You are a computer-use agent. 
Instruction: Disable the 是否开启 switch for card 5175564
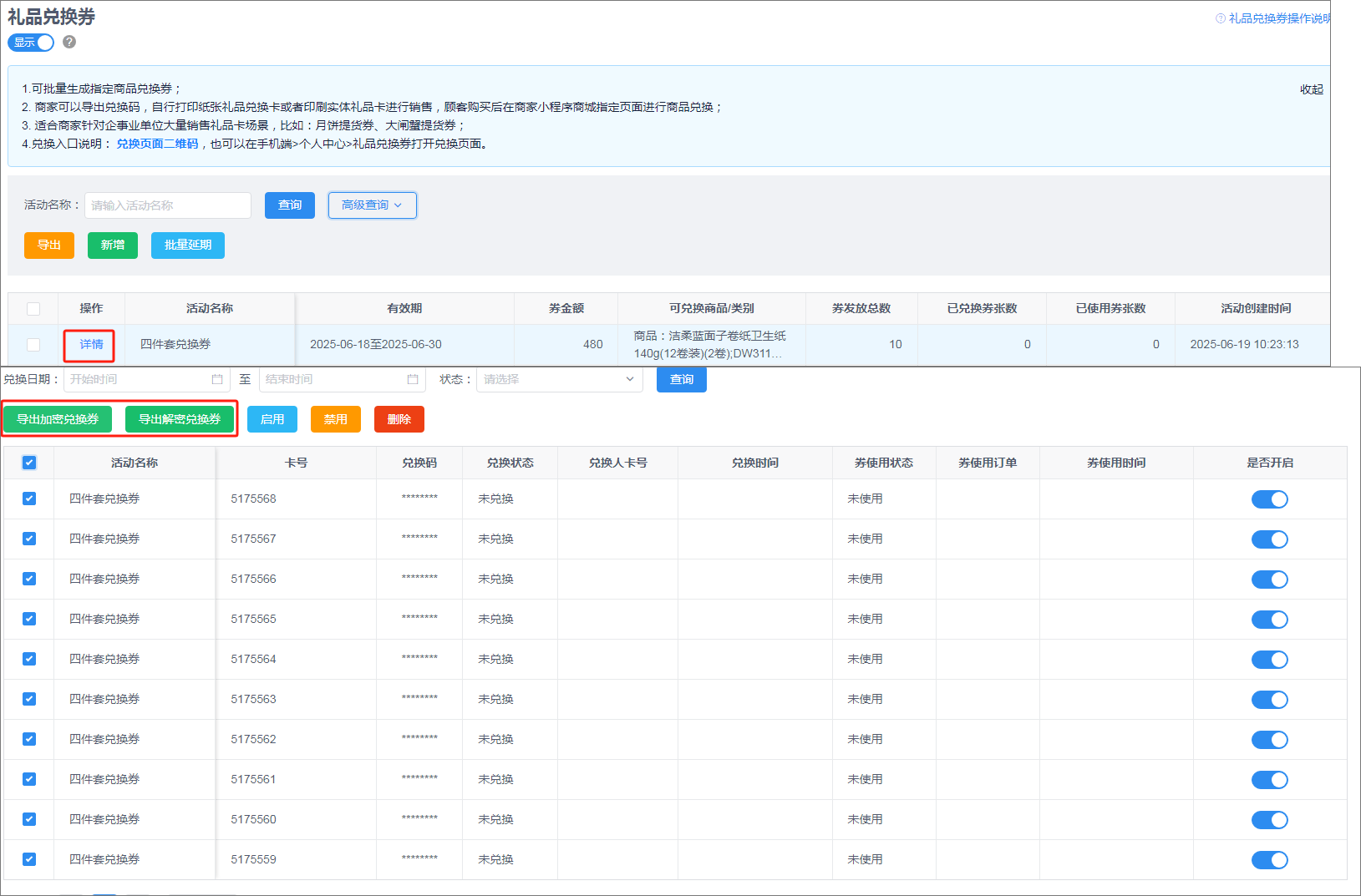click(1269, 660)
